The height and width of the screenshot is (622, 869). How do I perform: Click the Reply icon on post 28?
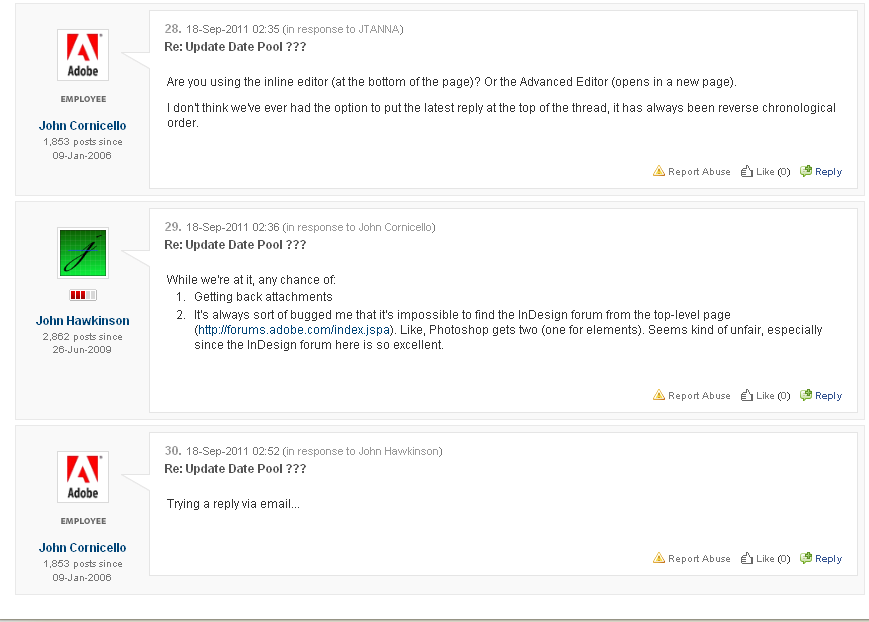point(805,171)
